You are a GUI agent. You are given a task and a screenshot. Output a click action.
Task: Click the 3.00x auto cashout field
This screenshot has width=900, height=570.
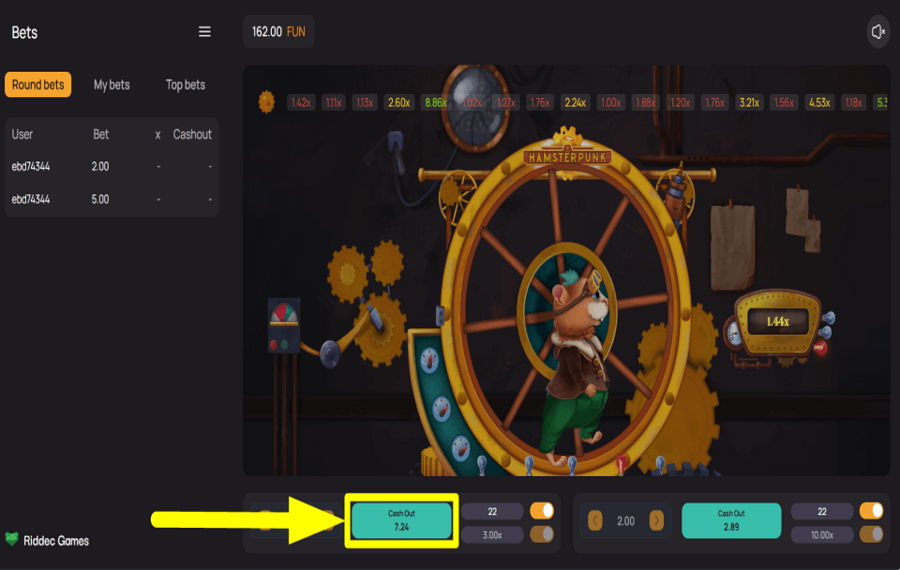[492, 534]
